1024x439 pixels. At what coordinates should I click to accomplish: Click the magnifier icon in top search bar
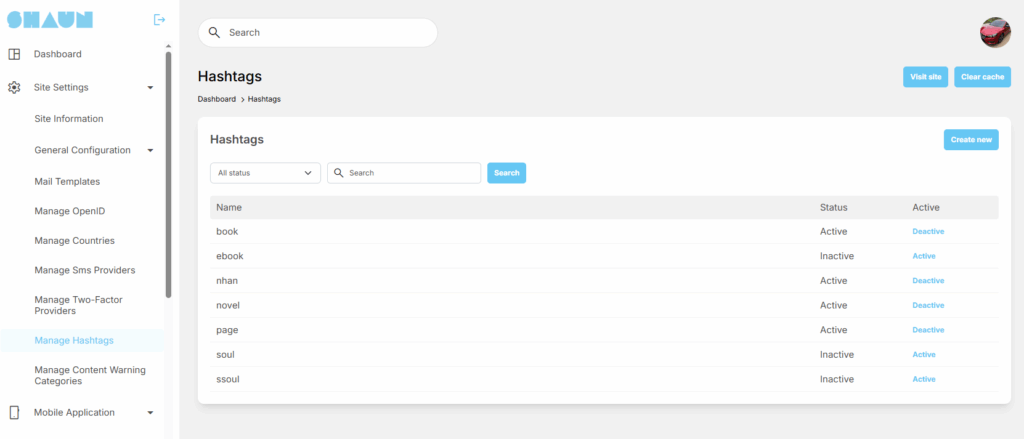click(x=214, y=32)
